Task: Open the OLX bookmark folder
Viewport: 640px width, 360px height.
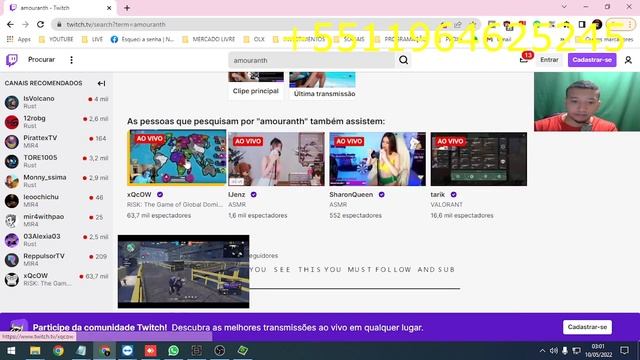Action: coord(254,39)
